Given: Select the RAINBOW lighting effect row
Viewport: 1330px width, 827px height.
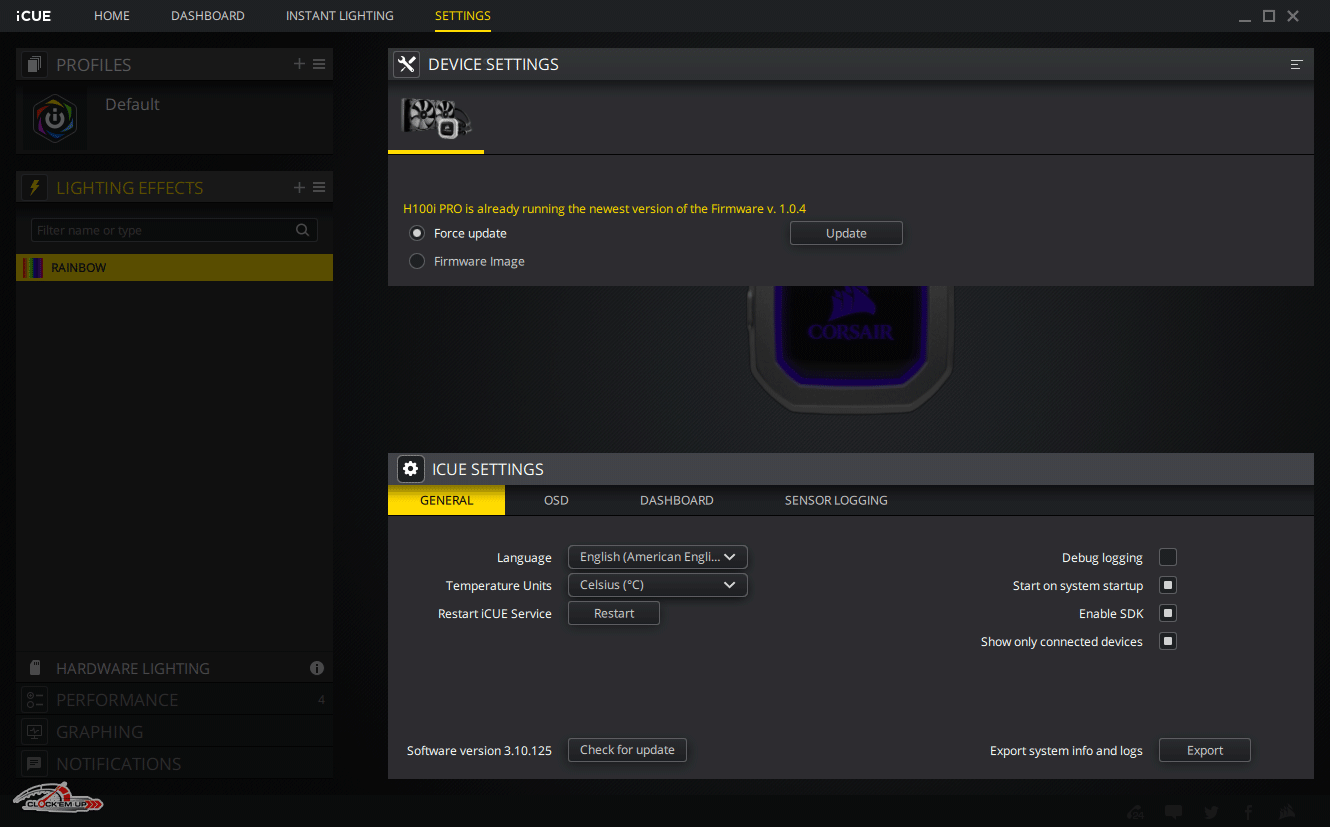Looking at the screenshot, I should coord(175,268).
